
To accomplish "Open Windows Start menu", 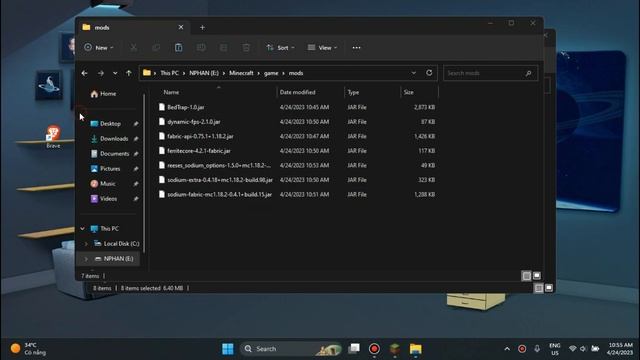I will coord(228,349).
